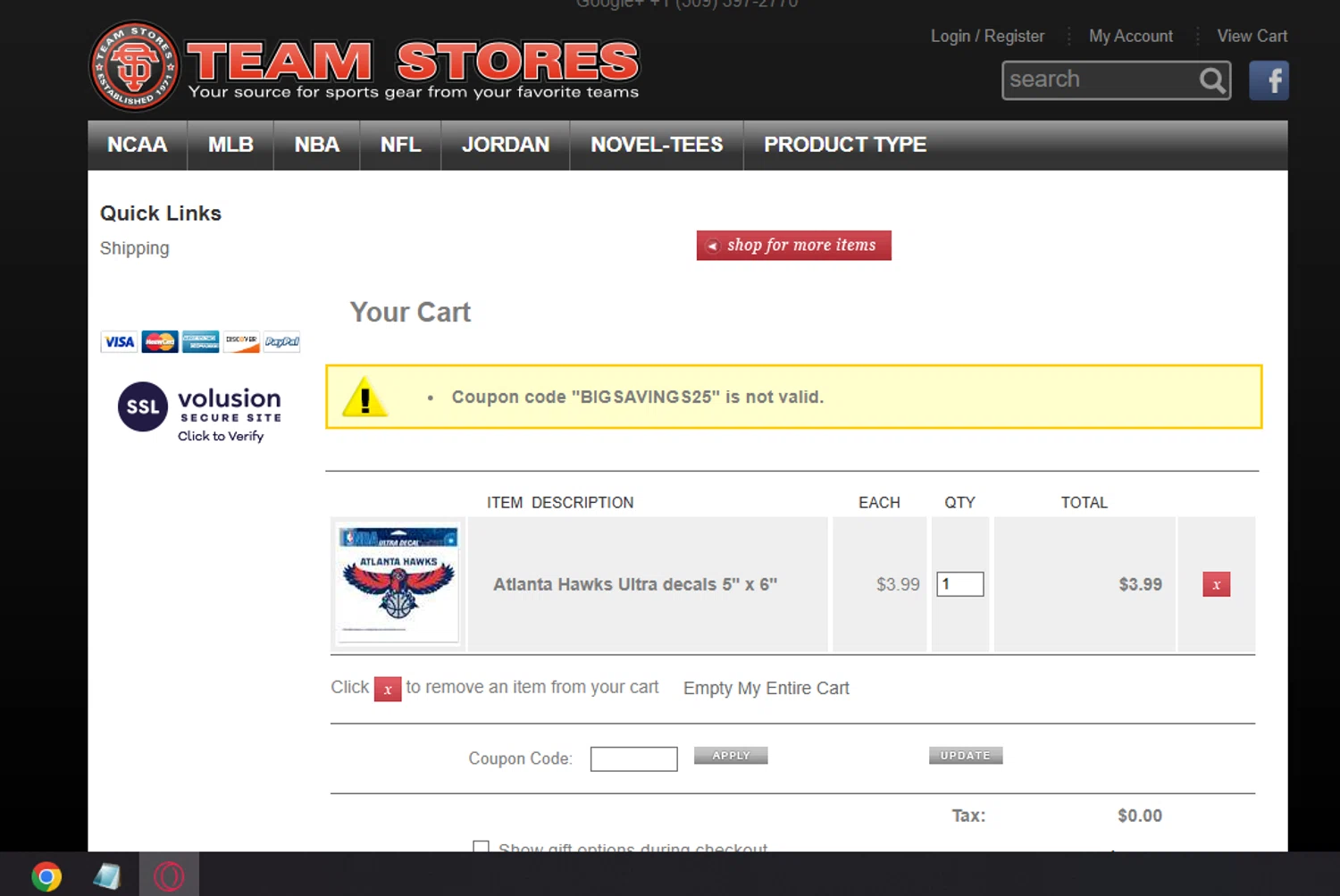
Task: Open View Cart link
Action: tap(1252, 37)
